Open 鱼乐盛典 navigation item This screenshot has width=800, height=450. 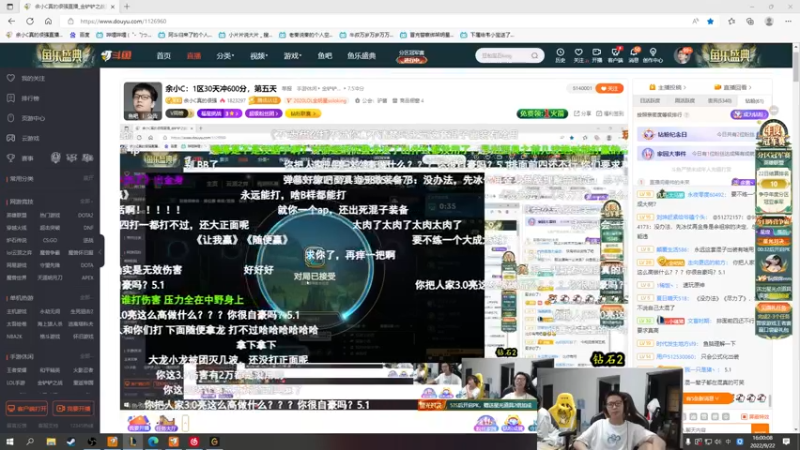[361, 56]
